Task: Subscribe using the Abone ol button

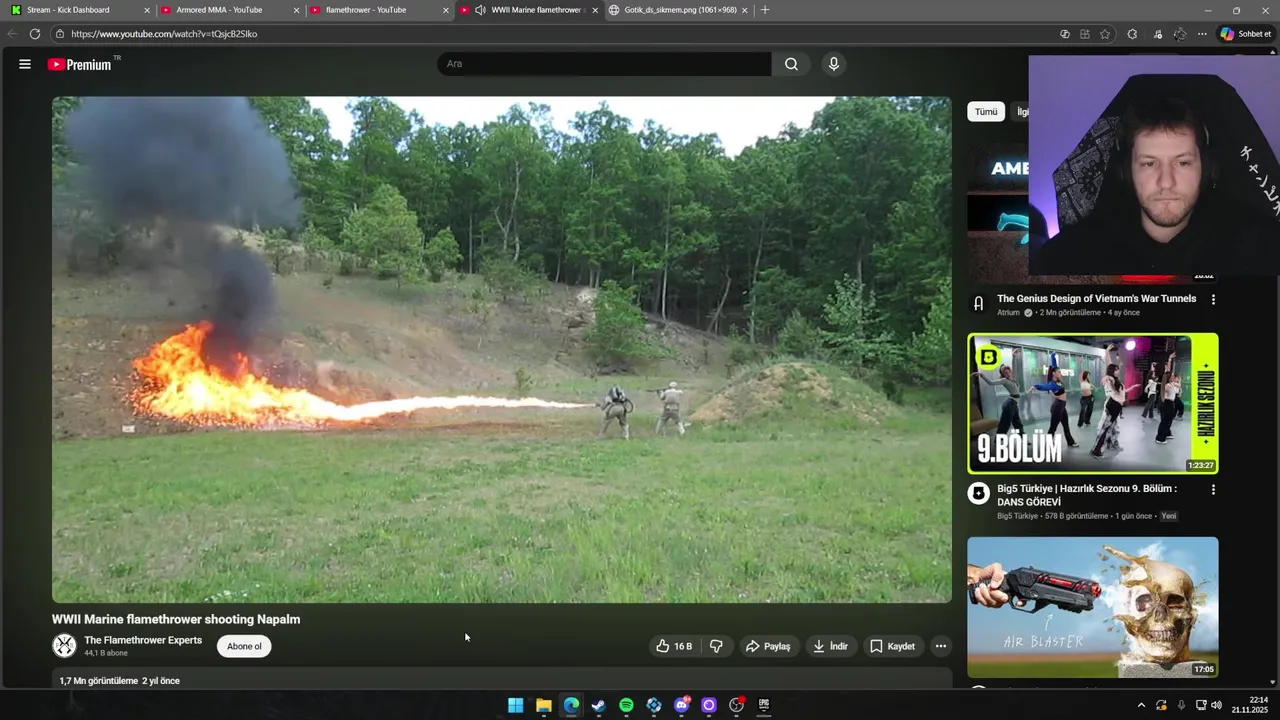Action: point(244,646)
